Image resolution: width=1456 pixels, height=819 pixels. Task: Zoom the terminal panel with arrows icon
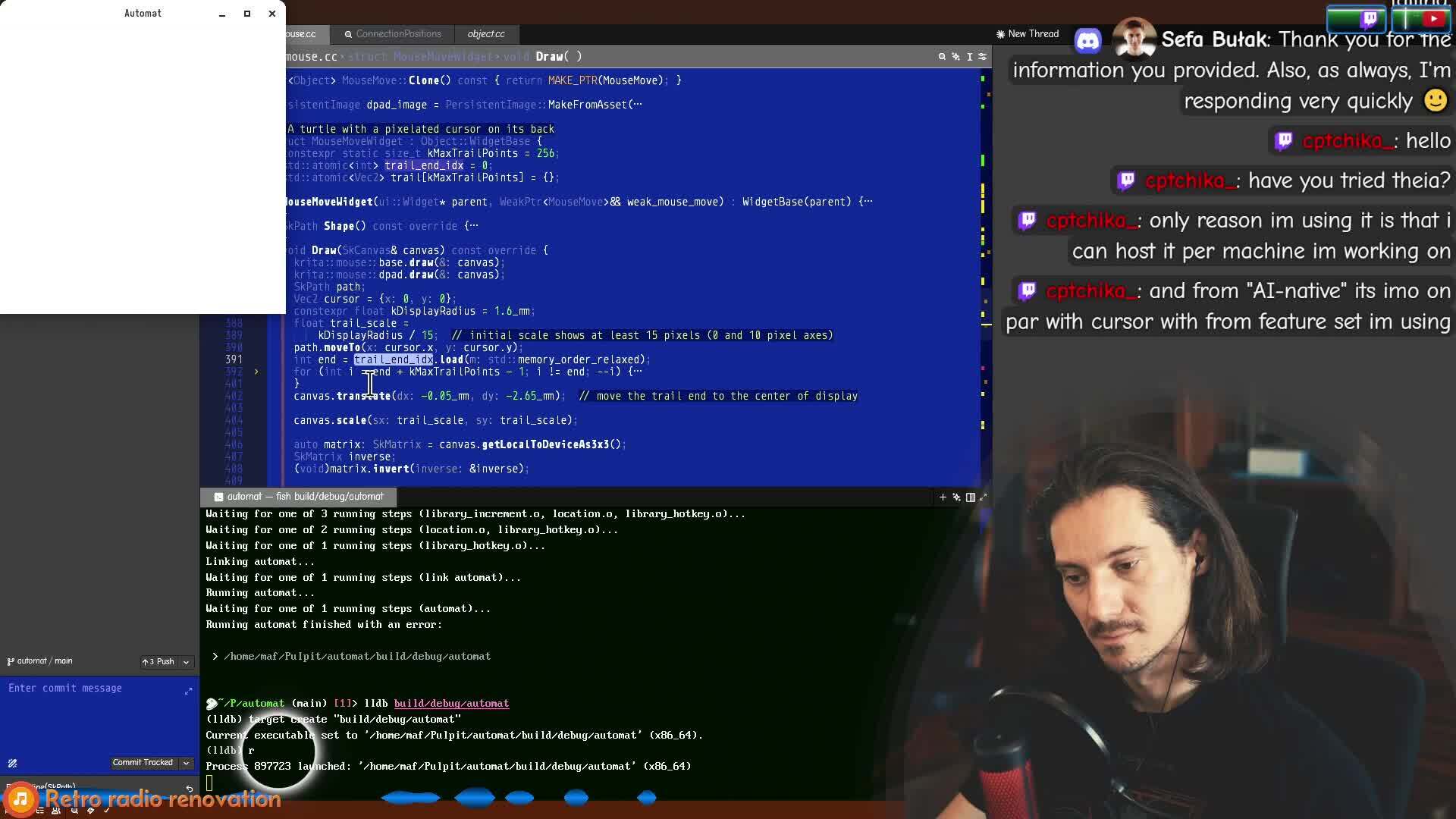[x=984, y=497]
